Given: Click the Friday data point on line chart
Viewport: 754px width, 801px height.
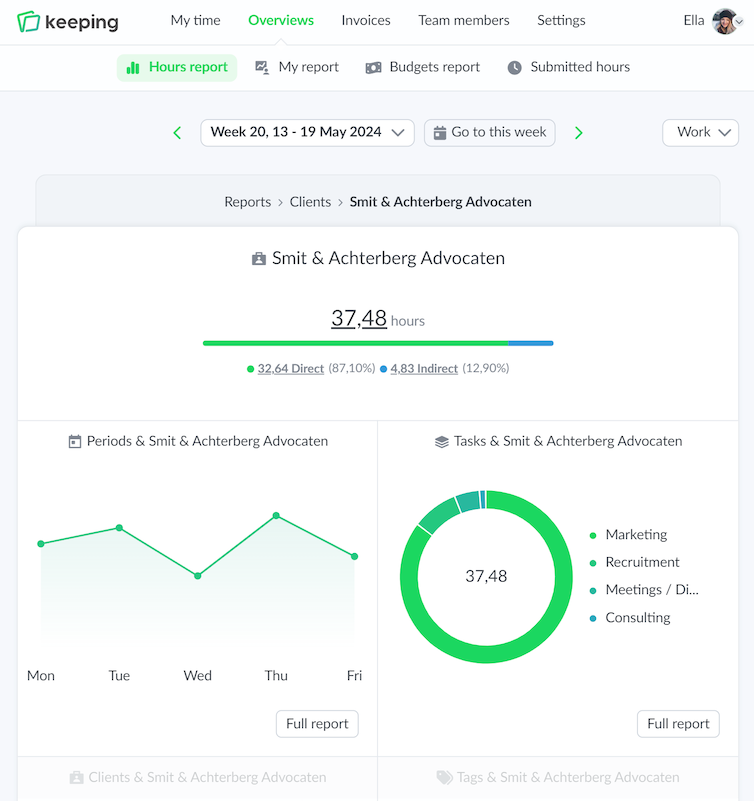Looking at the screenshot, I should 355,556.
